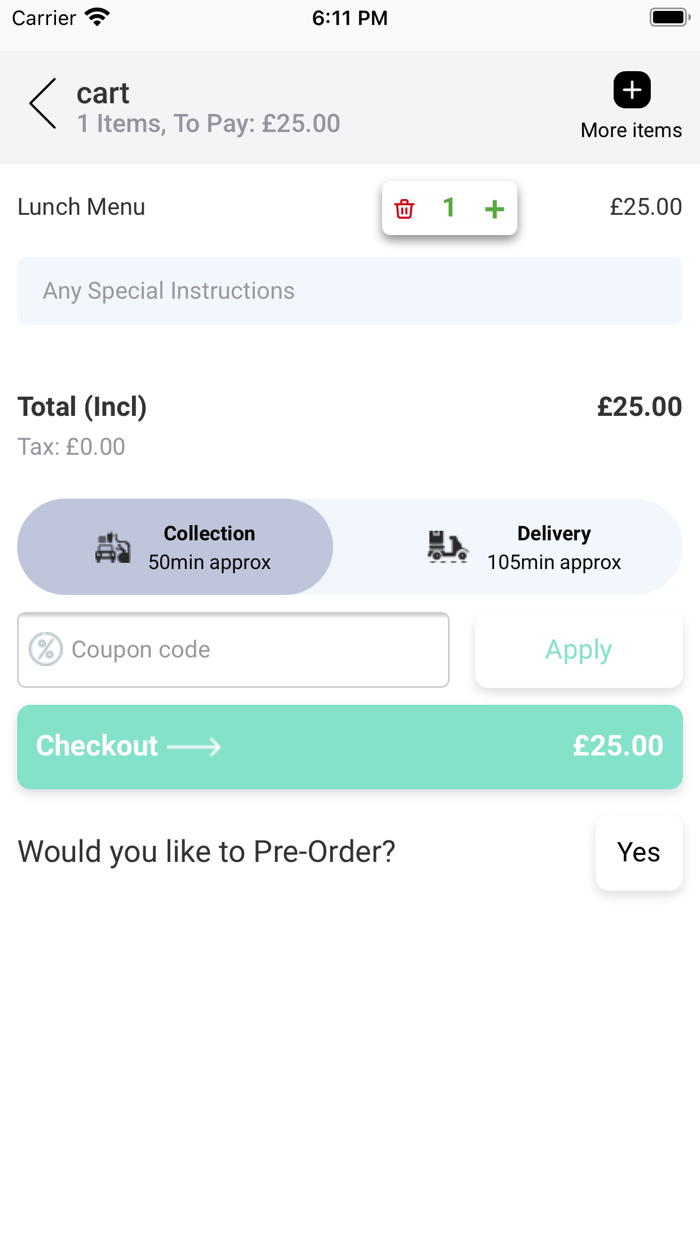Image resolution: width=700 pixels, height=1244 pixels.
Task: Tap the Tax £0.00 line for details
Action: pyautogui.click(x=71, y=446)
